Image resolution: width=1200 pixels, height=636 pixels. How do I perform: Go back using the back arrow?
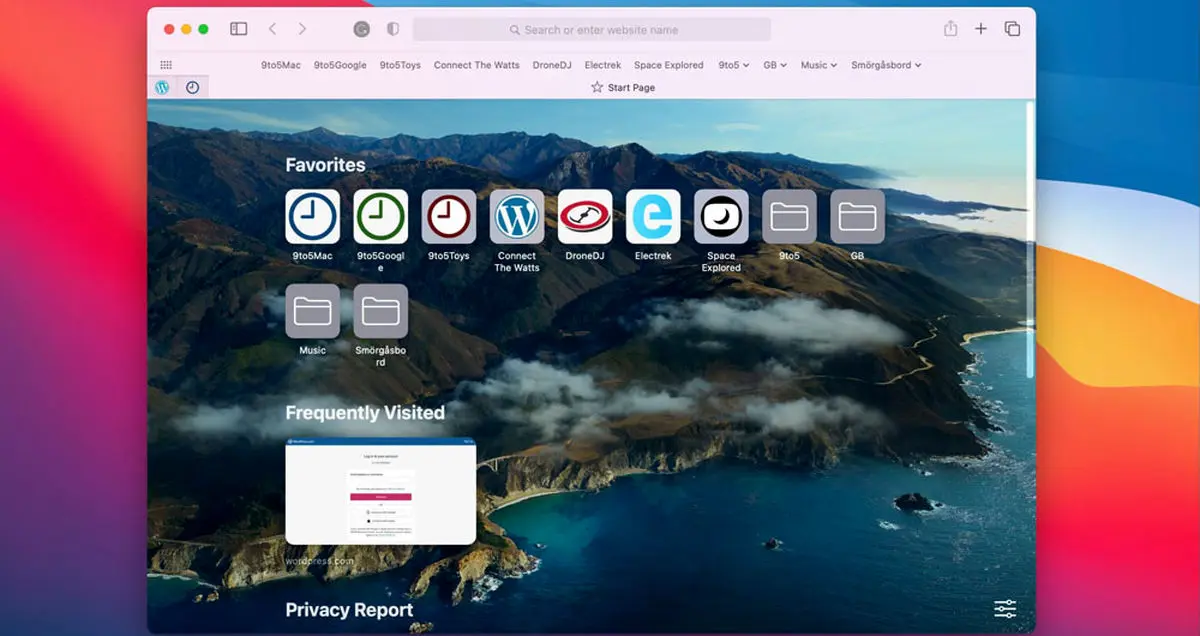(x=272, y=29)
